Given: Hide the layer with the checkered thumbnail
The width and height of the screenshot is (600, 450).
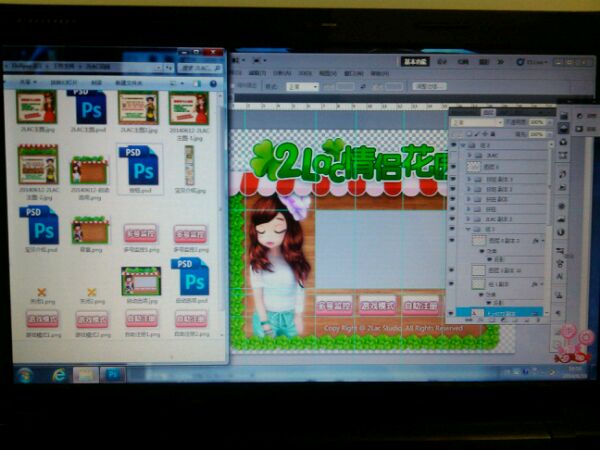Looking at the screenshot, I should [x=453, y=167].
